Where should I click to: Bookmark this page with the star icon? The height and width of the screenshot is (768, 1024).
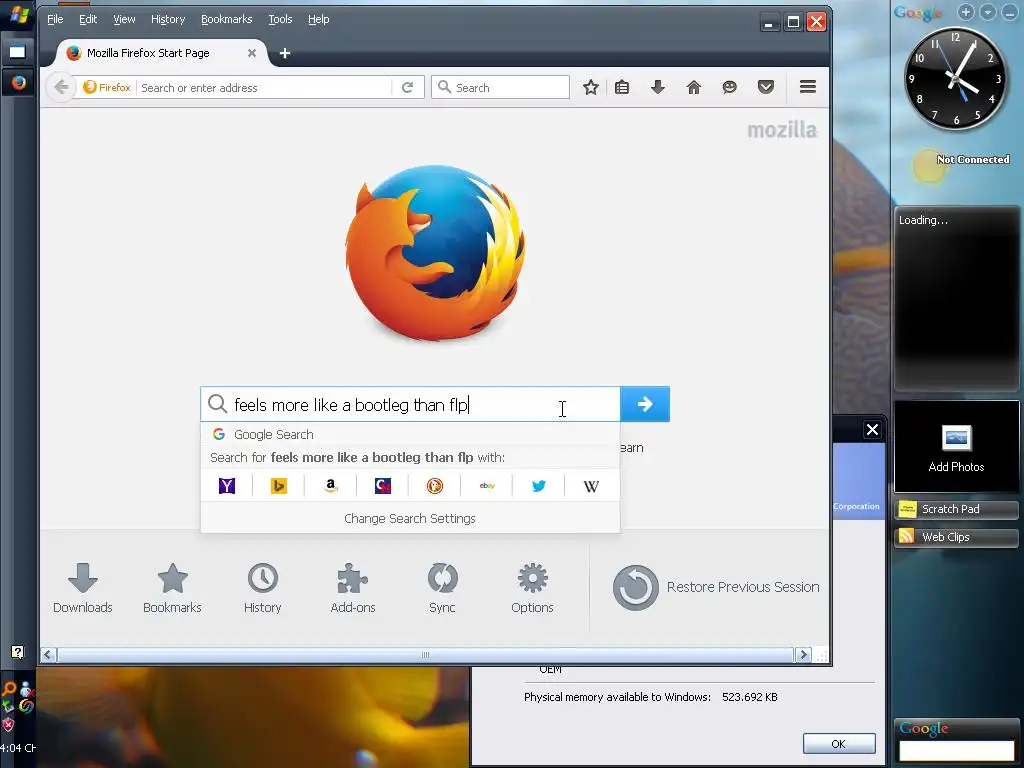590,87
